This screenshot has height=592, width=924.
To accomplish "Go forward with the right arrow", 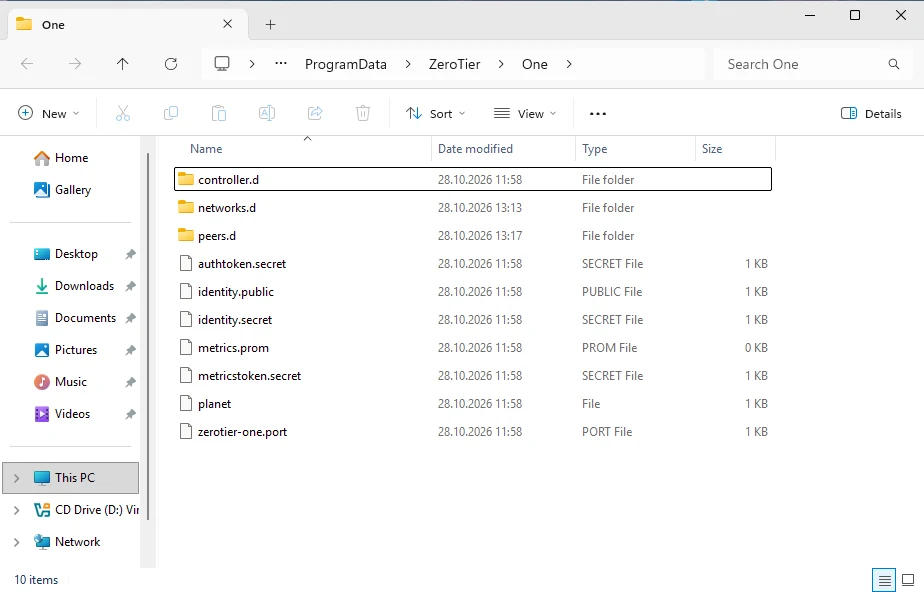I will point(75,64).
